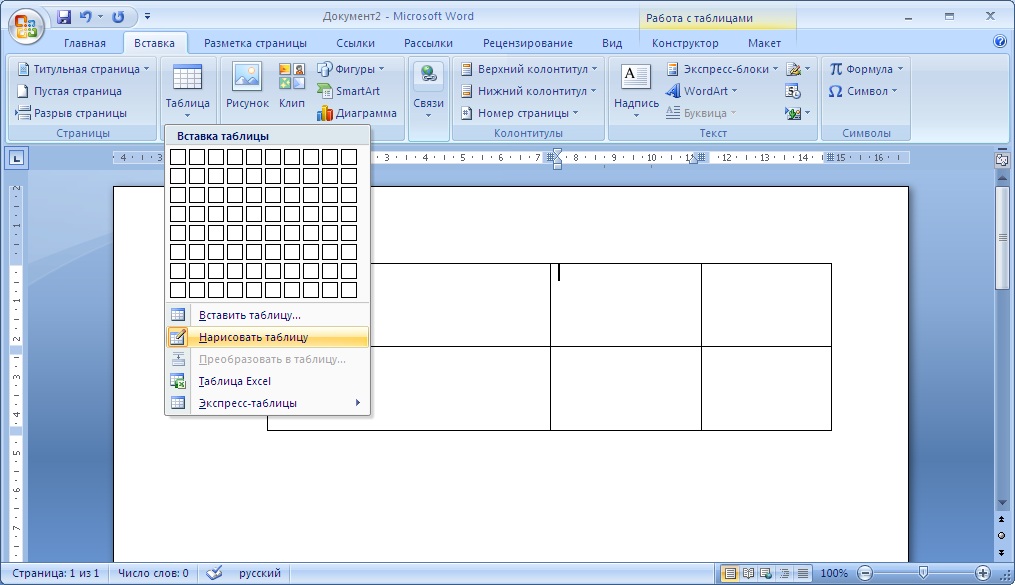Screen dimensions: 1015x585
Task: Insert a page break with Разрыв страницы
Action: point(71,113)
